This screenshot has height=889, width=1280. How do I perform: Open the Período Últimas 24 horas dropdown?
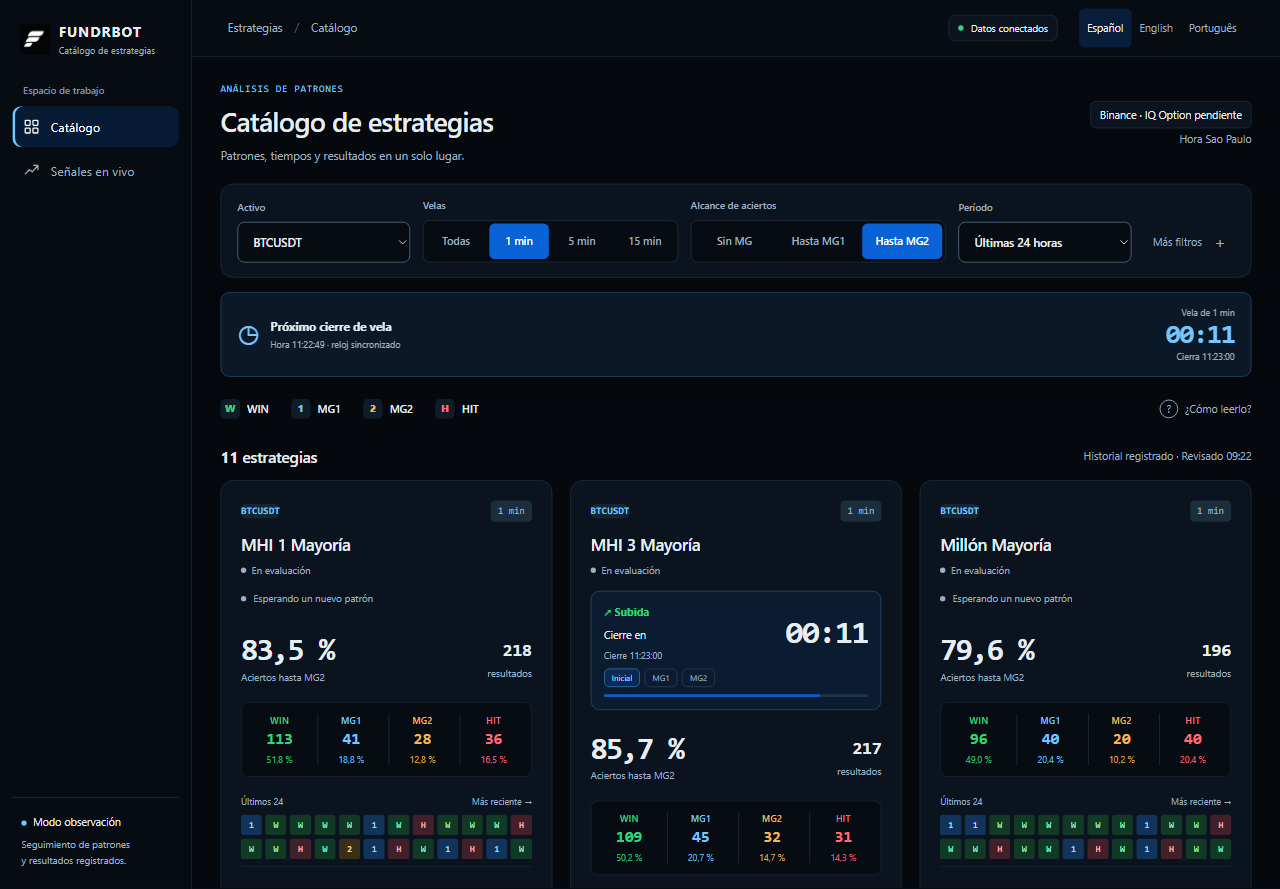point(1044,242)
